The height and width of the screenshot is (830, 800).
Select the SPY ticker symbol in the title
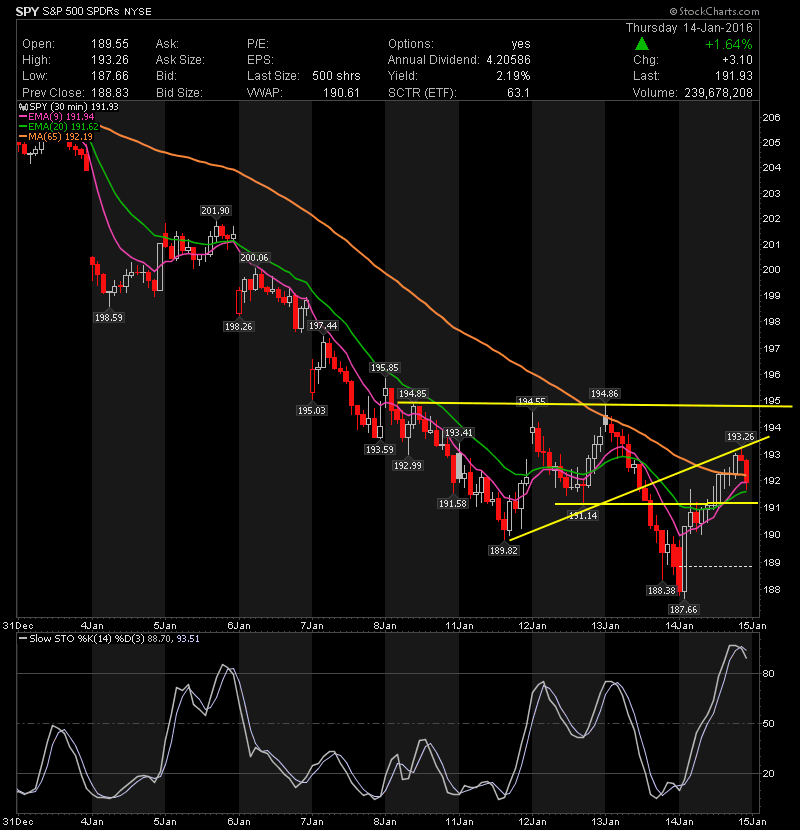(27, 11)
